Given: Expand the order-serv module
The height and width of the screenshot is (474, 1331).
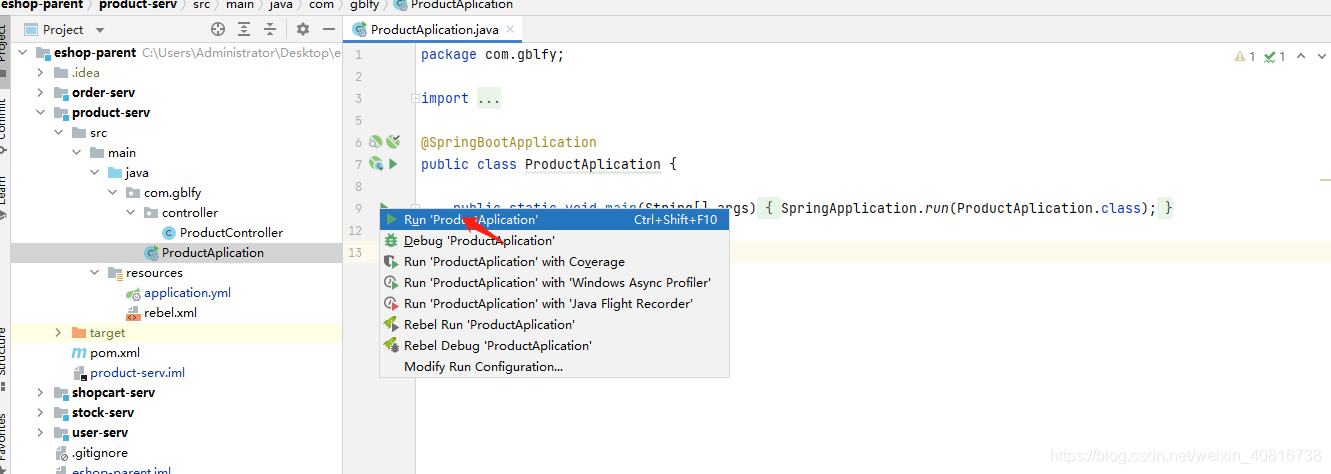Looking at the screenshot, I should click(x=40, y=93).
